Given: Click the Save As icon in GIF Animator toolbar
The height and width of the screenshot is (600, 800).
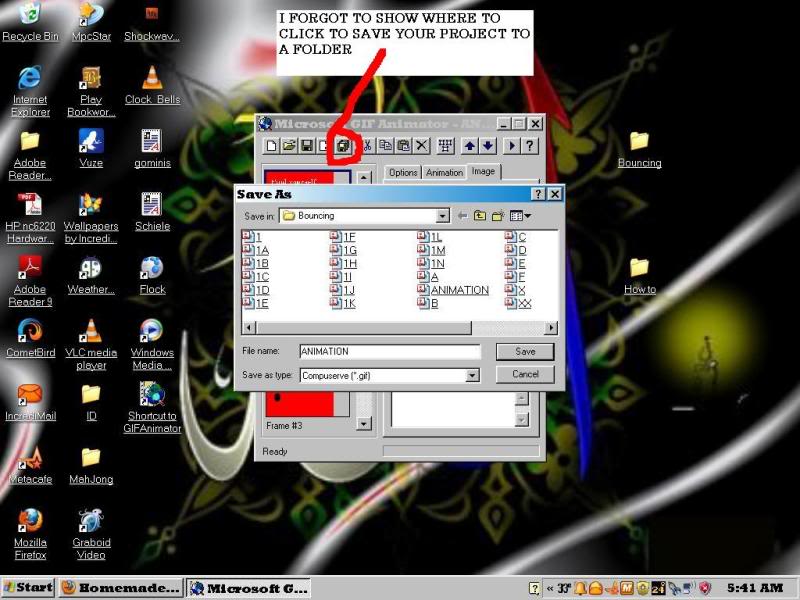Looking at the screenshot, I should point(344,146).
